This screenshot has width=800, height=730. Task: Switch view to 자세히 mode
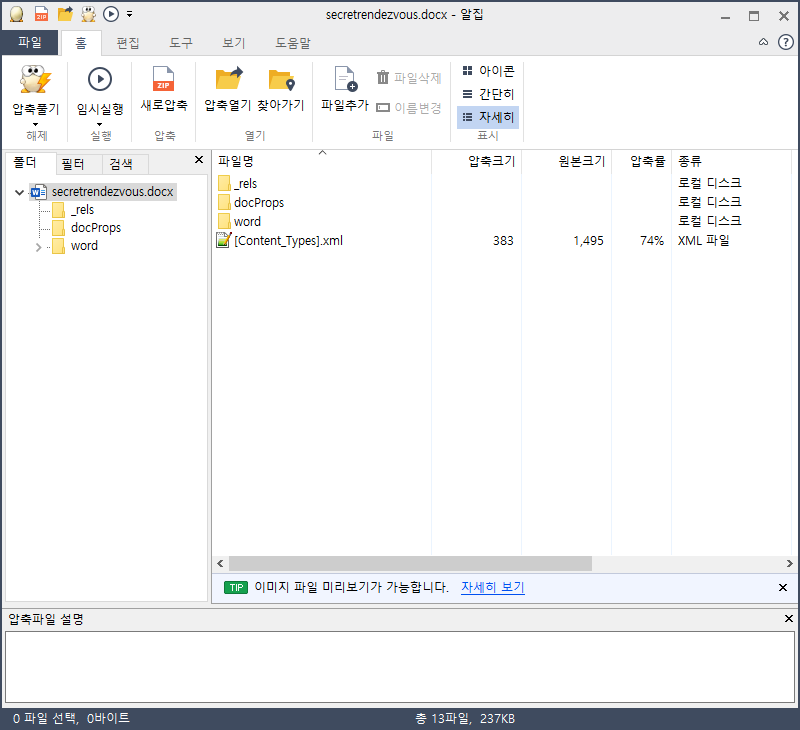coord(488,117)
